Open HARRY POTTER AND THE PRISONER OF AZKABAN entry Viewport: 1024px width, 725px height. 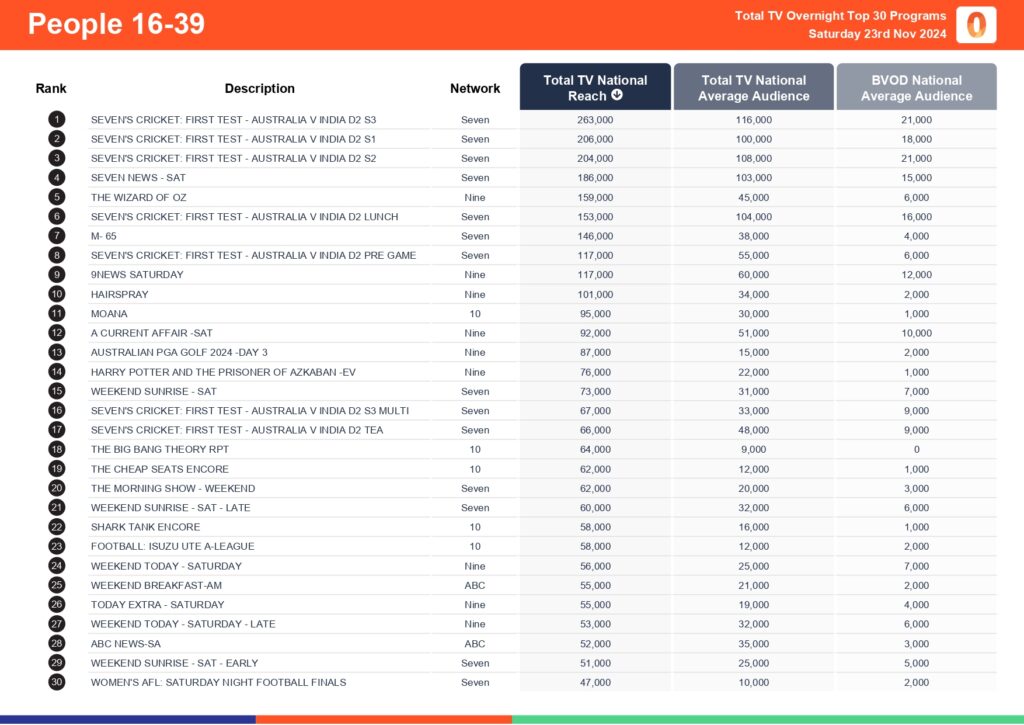coord(223,372)
